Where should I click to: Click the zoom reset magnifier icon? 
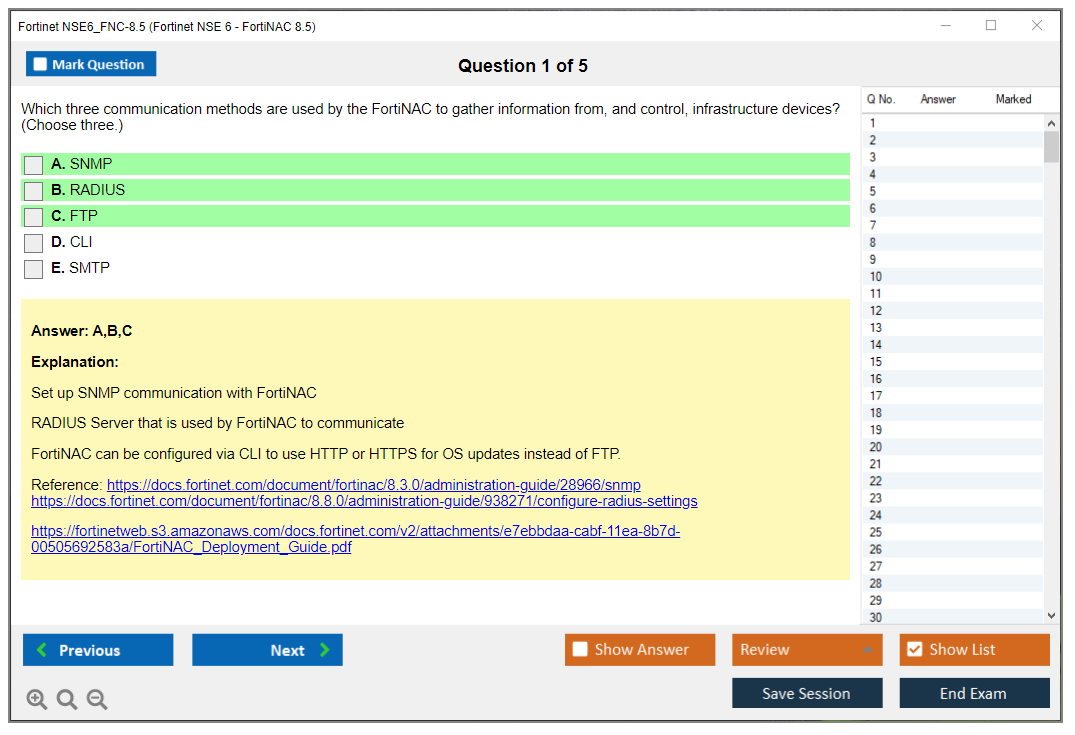coord(67,700)
